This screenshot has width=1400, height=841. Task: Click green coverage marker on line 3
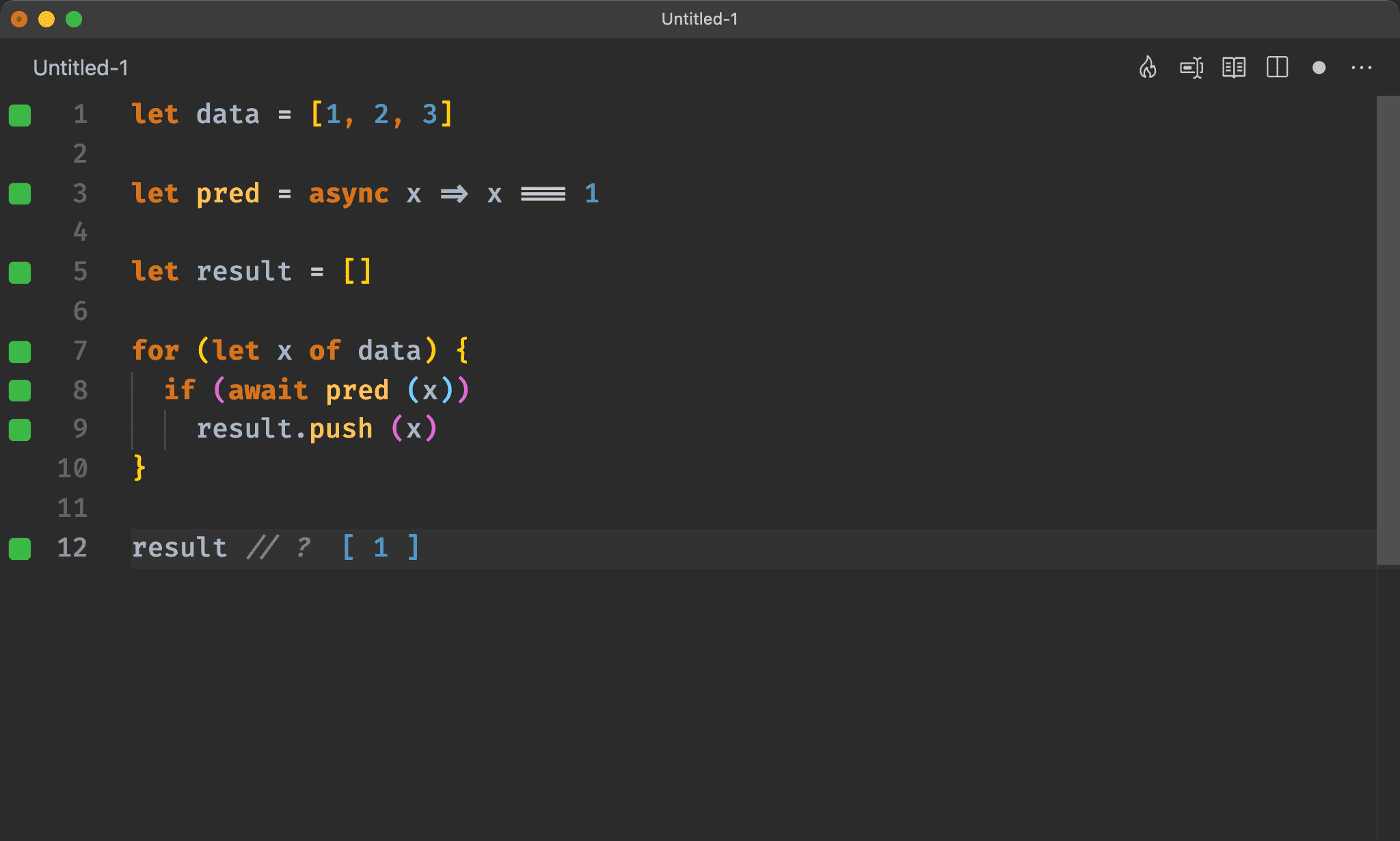(20, 193)
